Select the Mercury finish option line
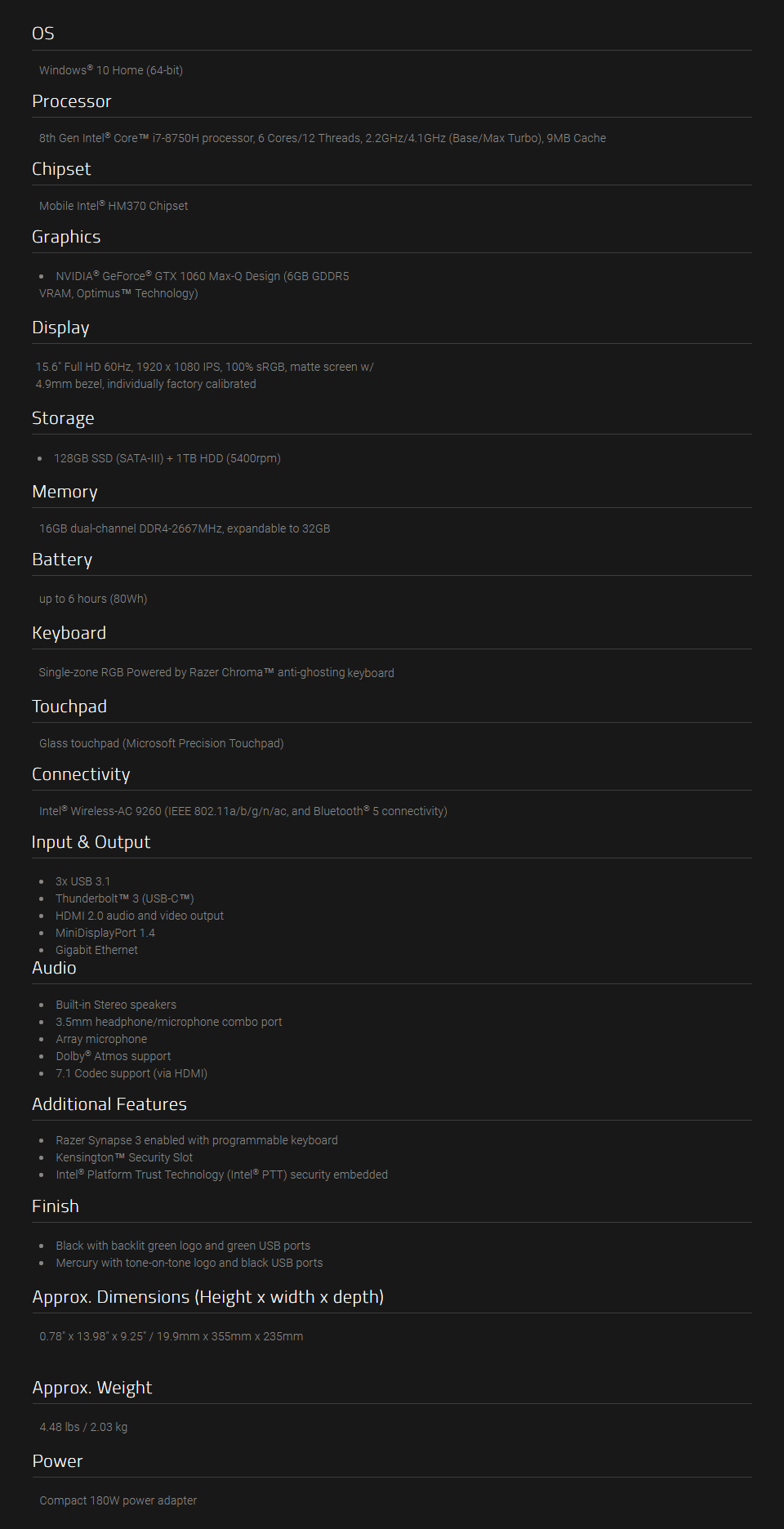 click(189, 1263)
